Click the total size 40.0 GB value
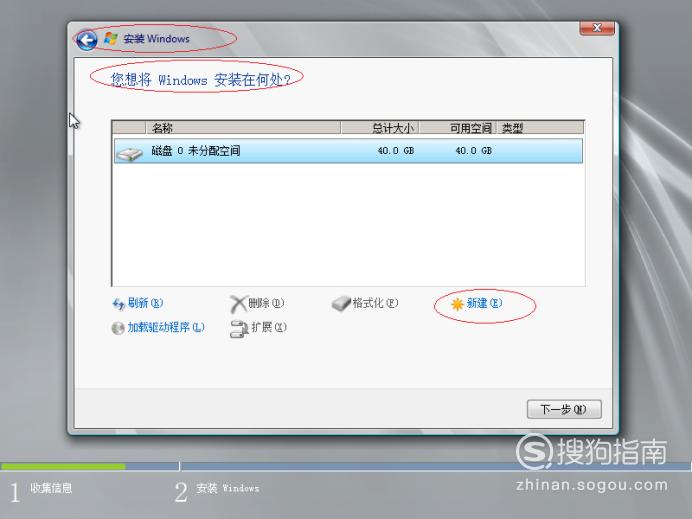The width and height of the screenshot is (692, 519). tap(395, 150)
